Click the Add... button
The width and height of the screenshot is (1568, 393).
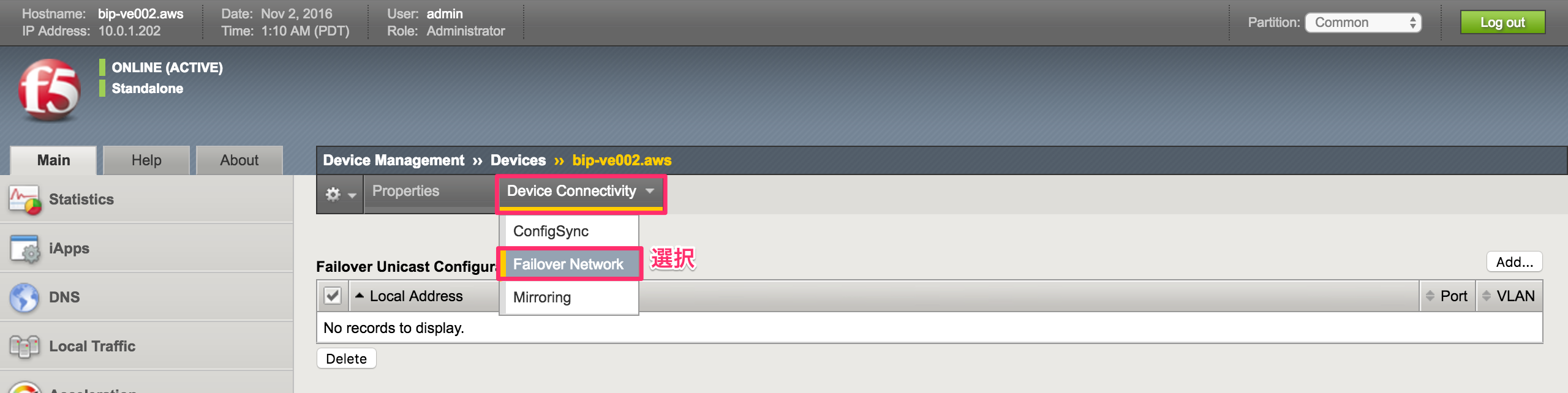pyautogui.click(x=1514, y=262)
